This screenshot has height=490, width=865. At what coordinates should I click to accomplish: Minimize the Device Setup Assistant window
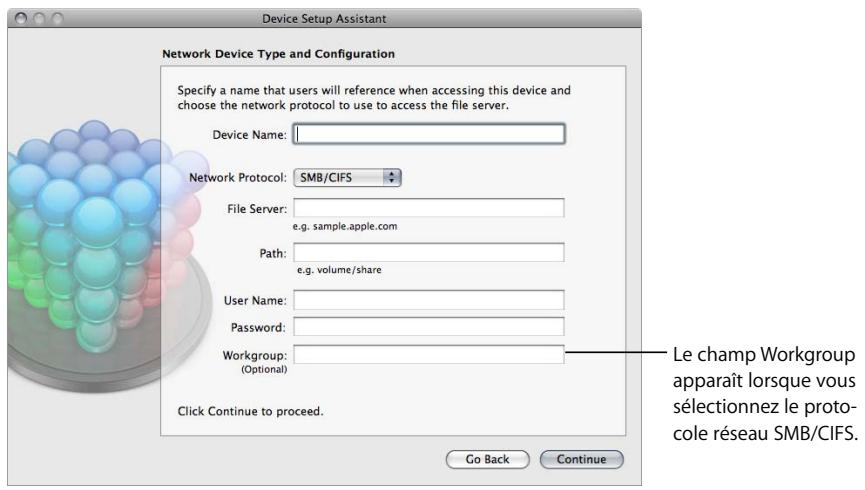point(39,18)
